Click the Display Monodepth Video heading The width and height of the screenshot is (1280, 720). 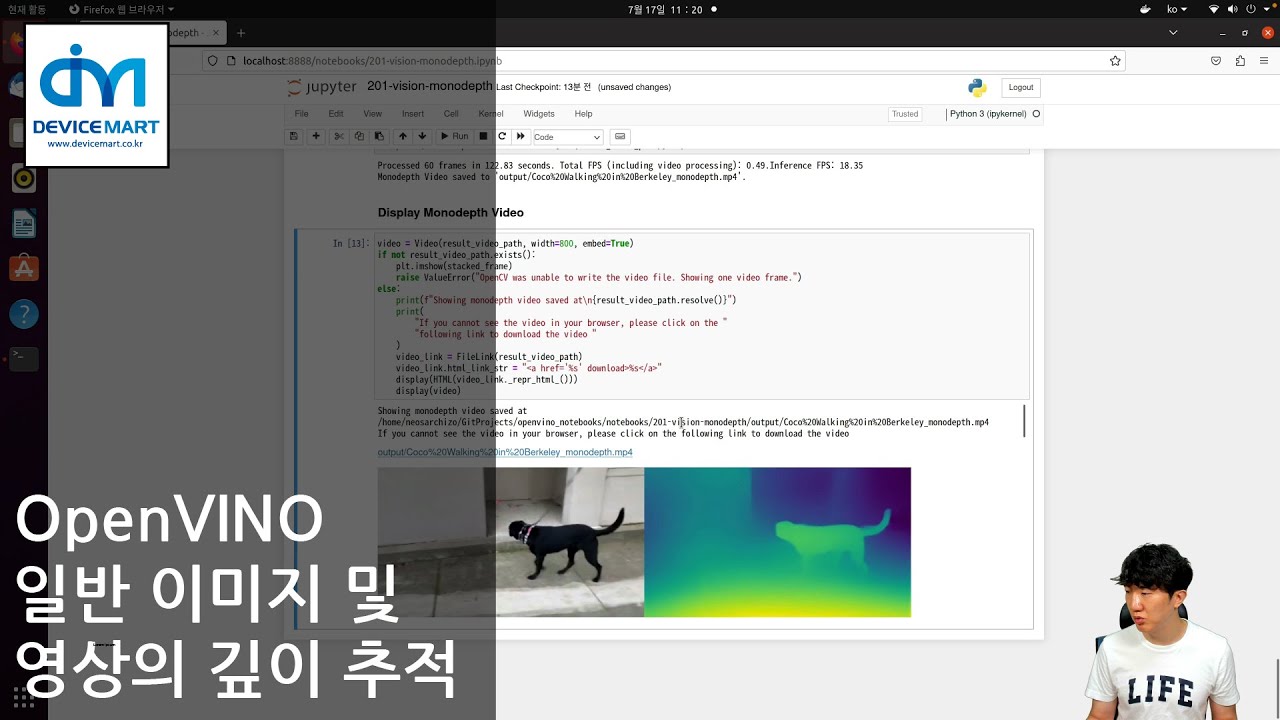click(450, 213)
